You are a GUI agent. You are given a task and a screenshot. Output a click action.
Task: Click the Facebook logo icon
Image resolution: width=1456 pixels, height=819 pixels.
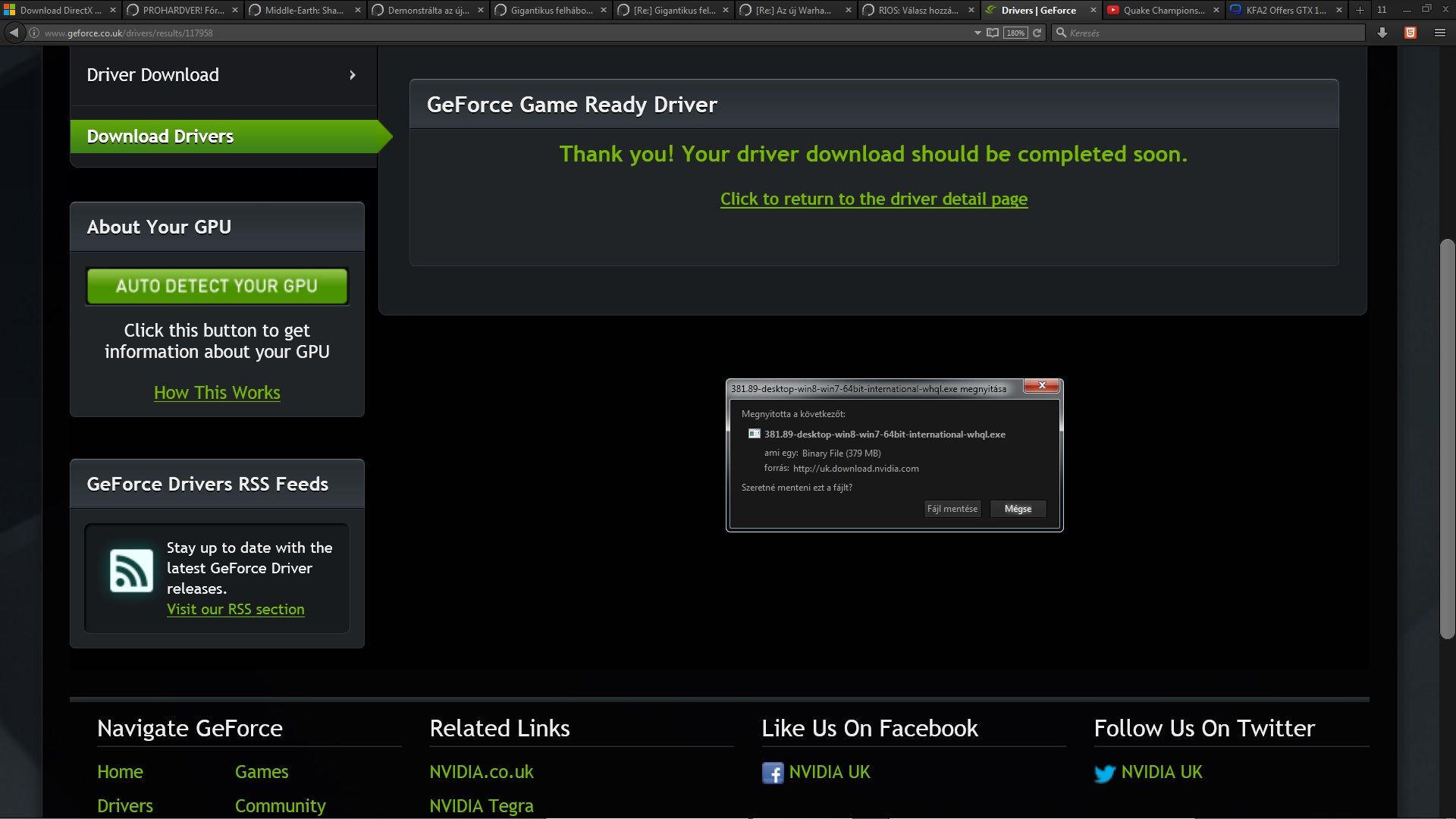coord(773,773)
